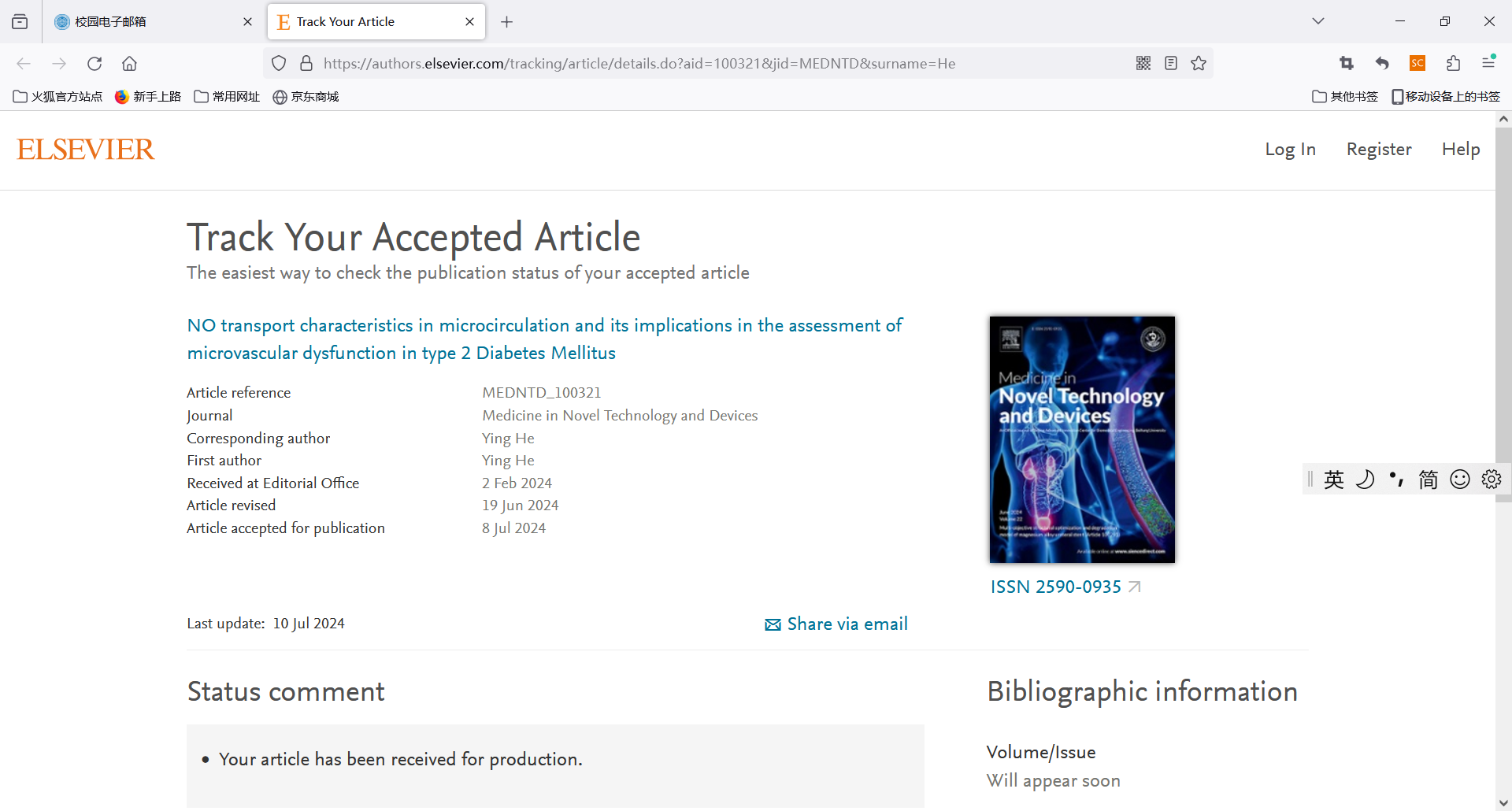Open the Firefox application menu icon

coord(1488,63)
